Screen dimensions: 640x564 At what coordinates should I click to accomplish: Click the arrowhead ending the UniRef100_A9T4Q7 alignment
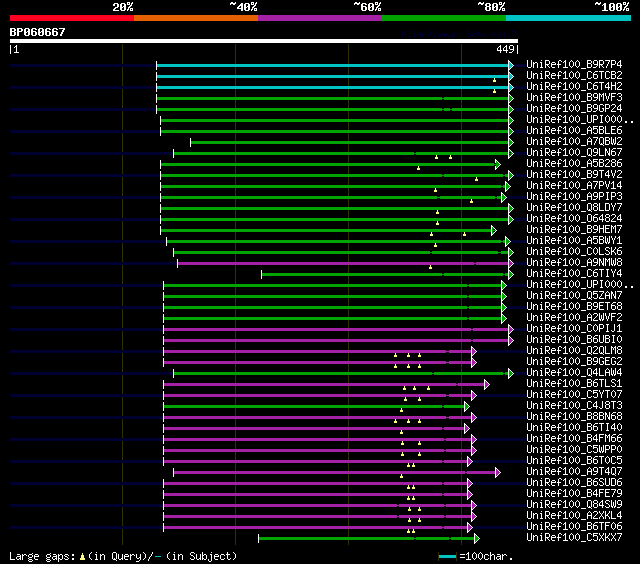tap(498, 473)
